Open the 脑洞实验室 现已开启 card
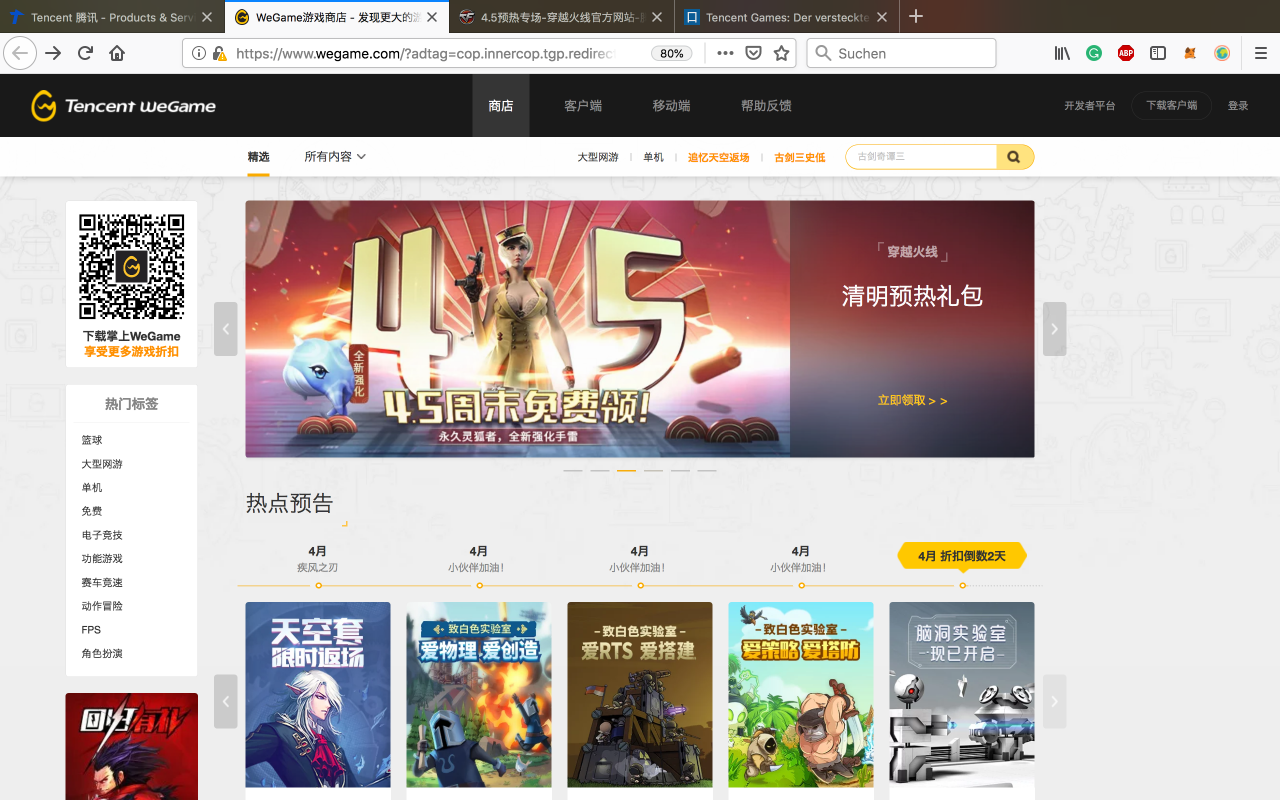 click(962, 695)
